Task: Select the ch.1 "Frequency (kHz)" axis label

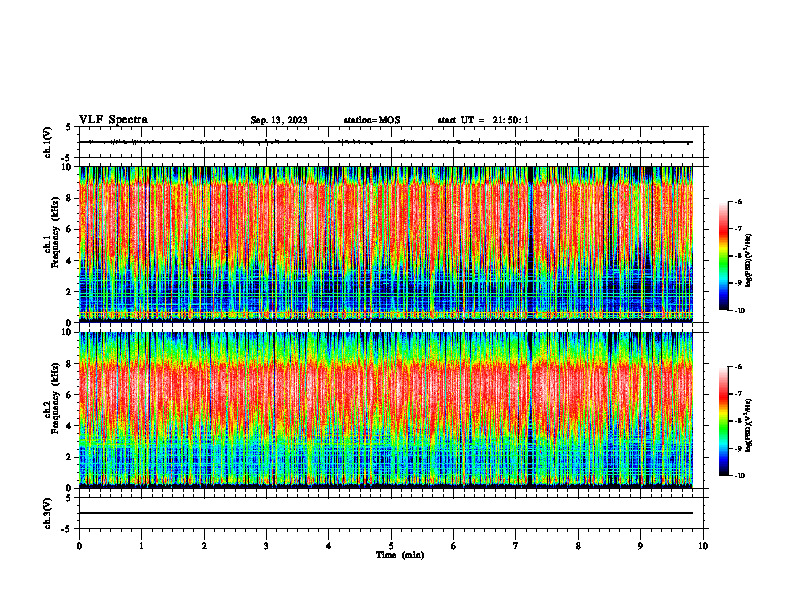Action: [x=56, y=232]
